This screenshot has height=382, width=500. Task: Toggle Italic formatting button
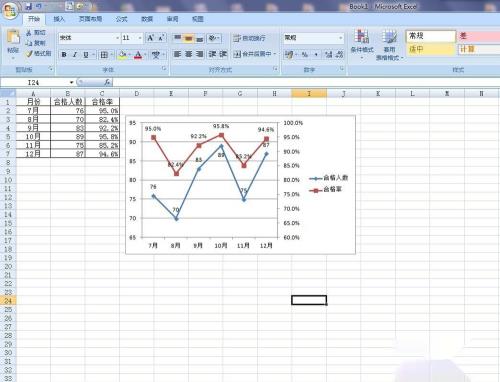tap(75, 54)
